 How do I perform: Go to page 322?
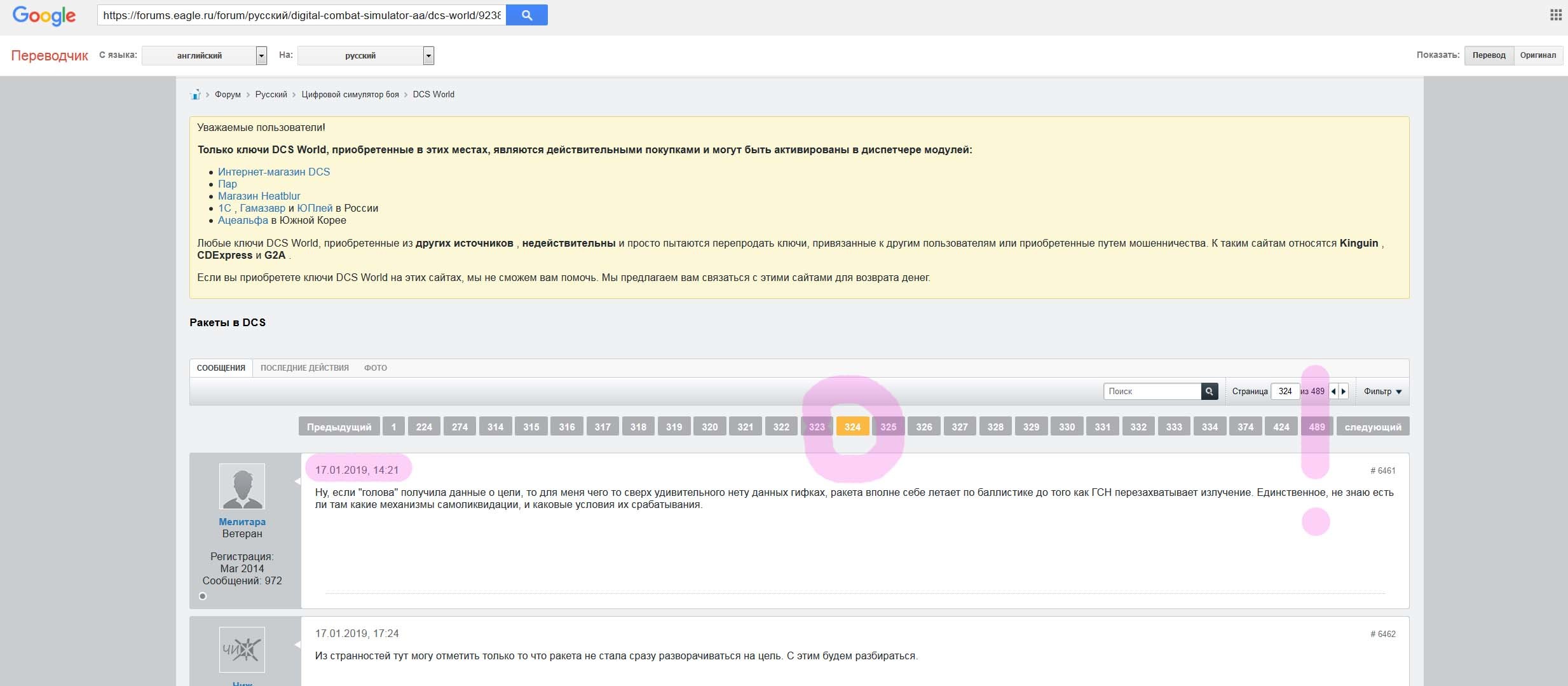781,427
